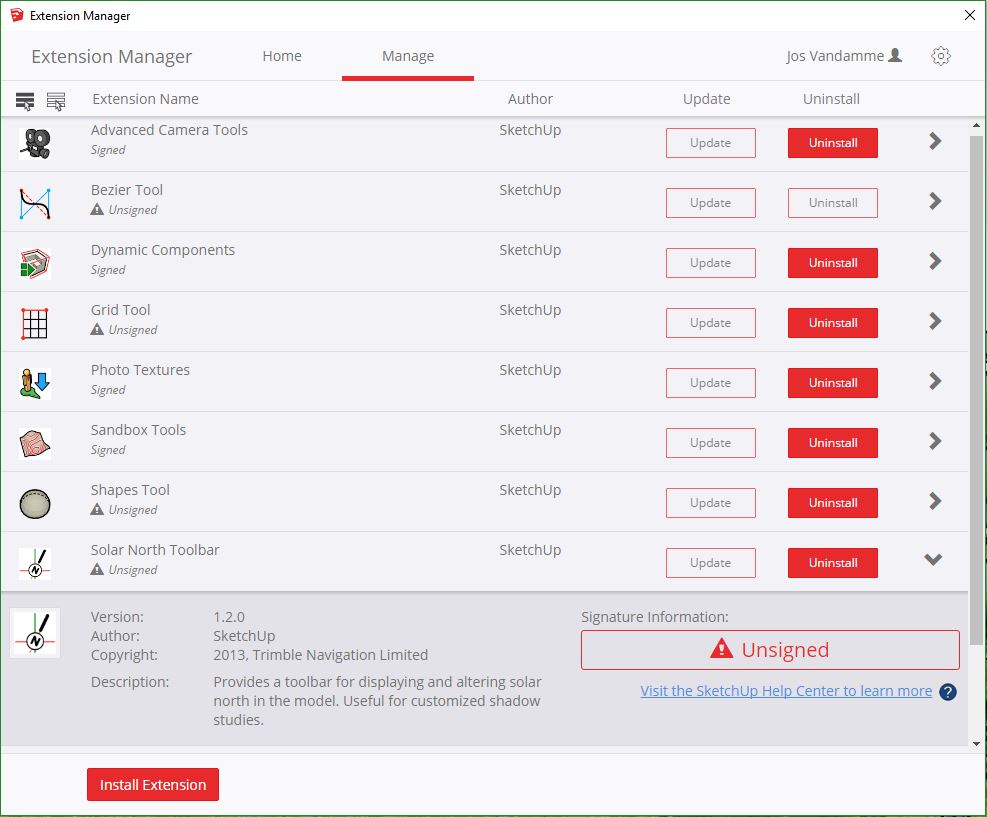Image resolution: width=987 pixels, height=817 pixels.
Task: Click Update for Dynamic Components
Action: point(711,262)
